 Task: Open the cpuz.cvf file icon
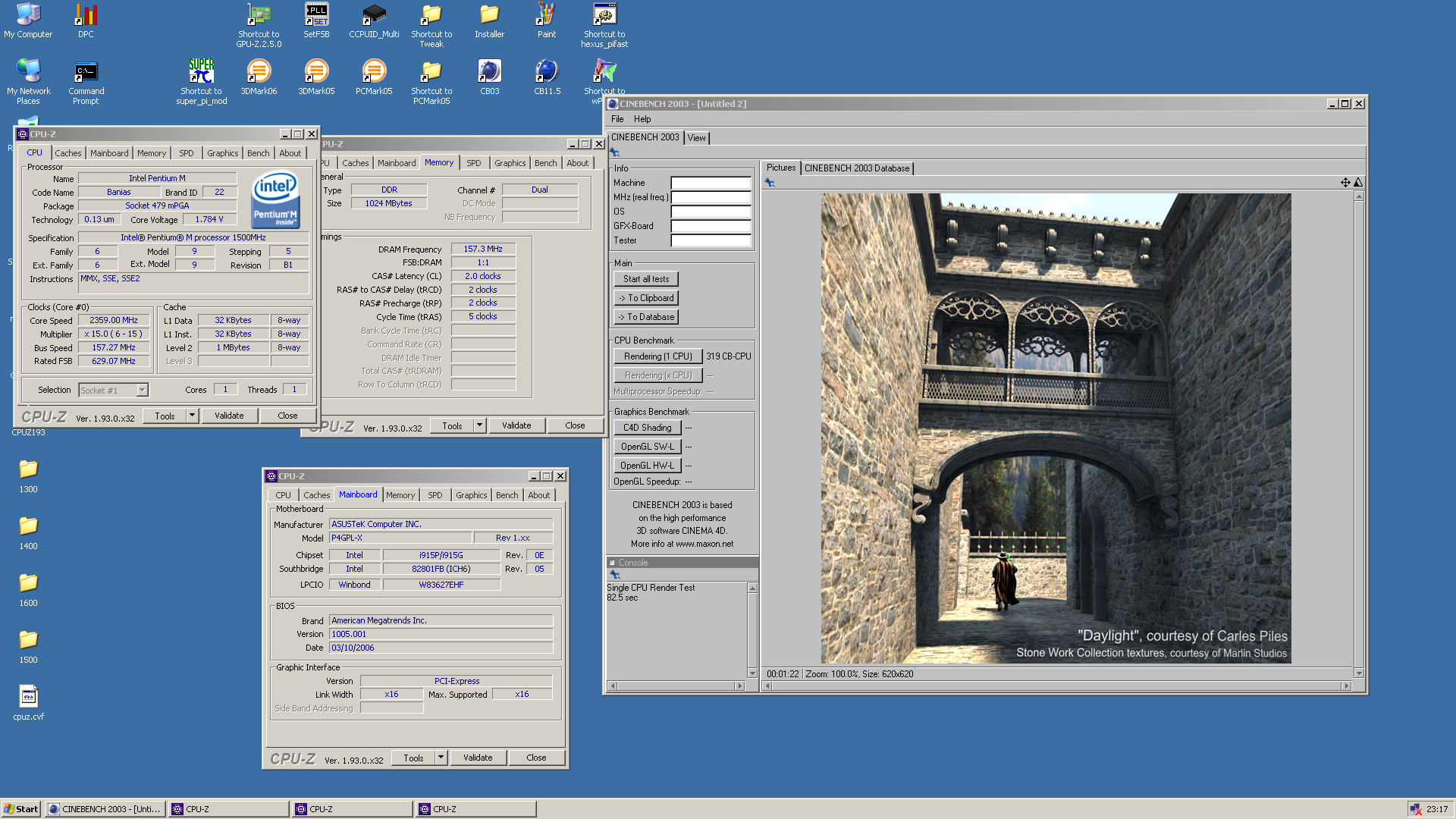[x=28, y=703]
